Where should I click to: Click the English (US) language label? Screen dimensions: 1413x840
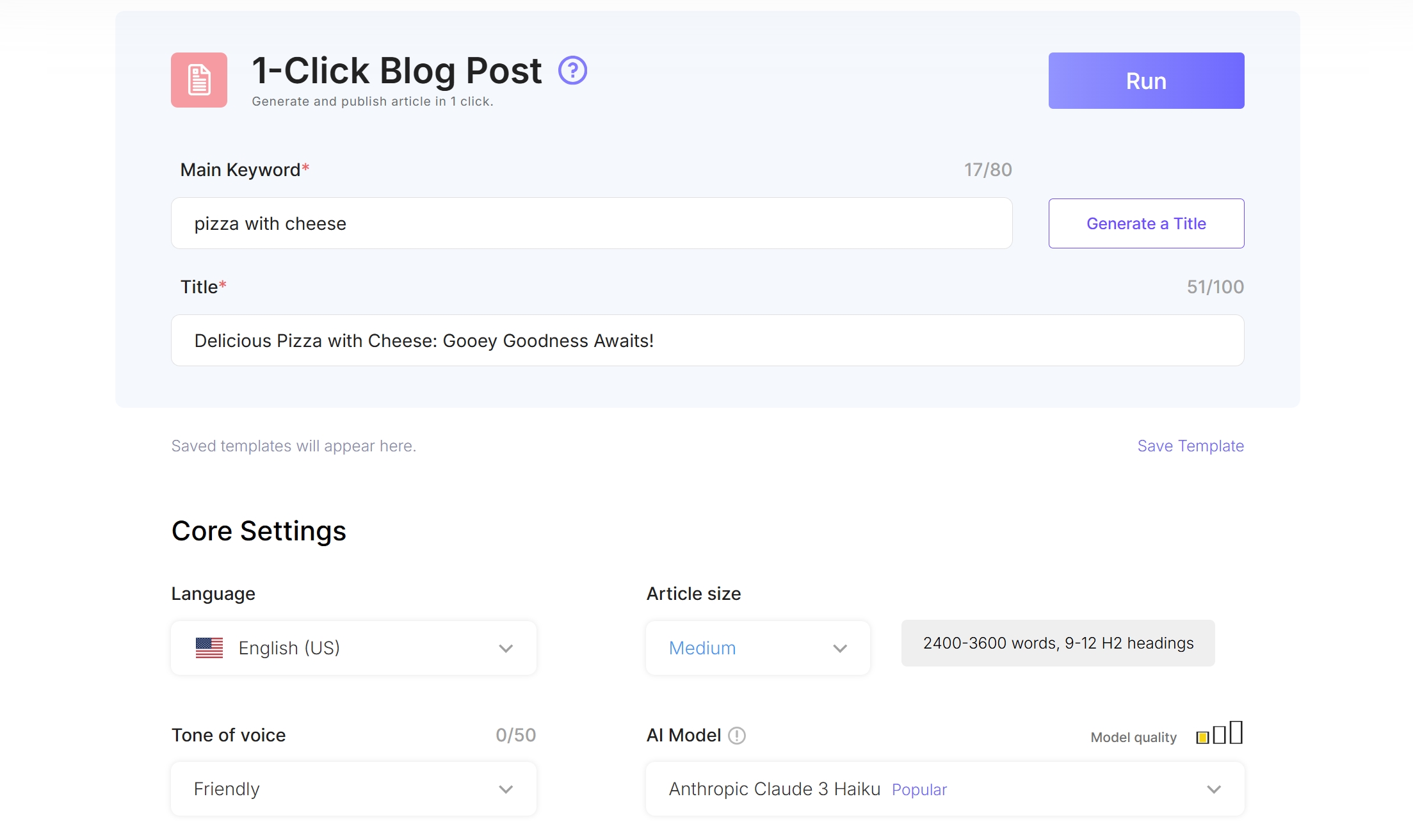click(x=289, y=647)
